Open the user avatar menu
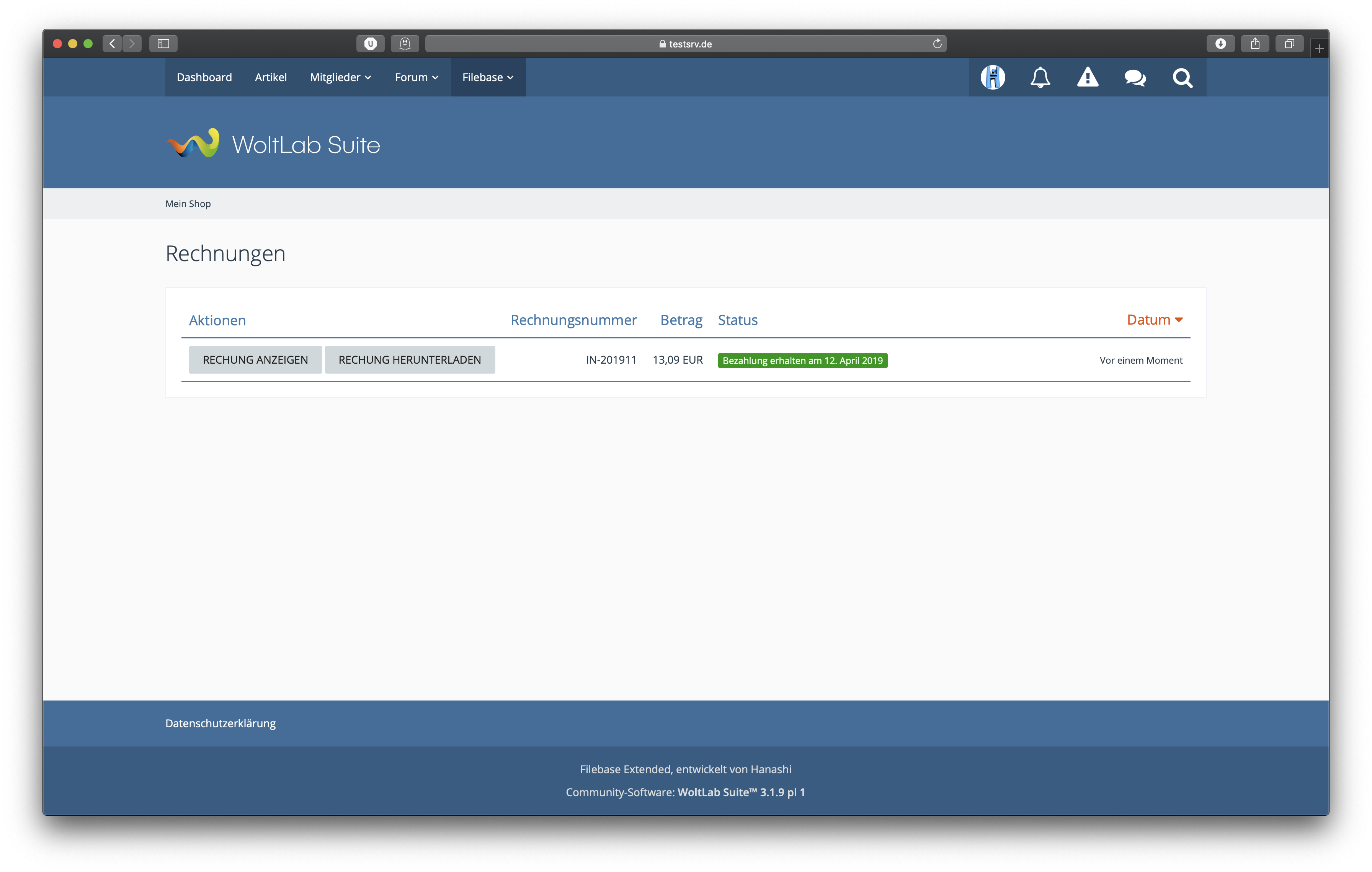The image size is (1372, 872). click(993, 77)
